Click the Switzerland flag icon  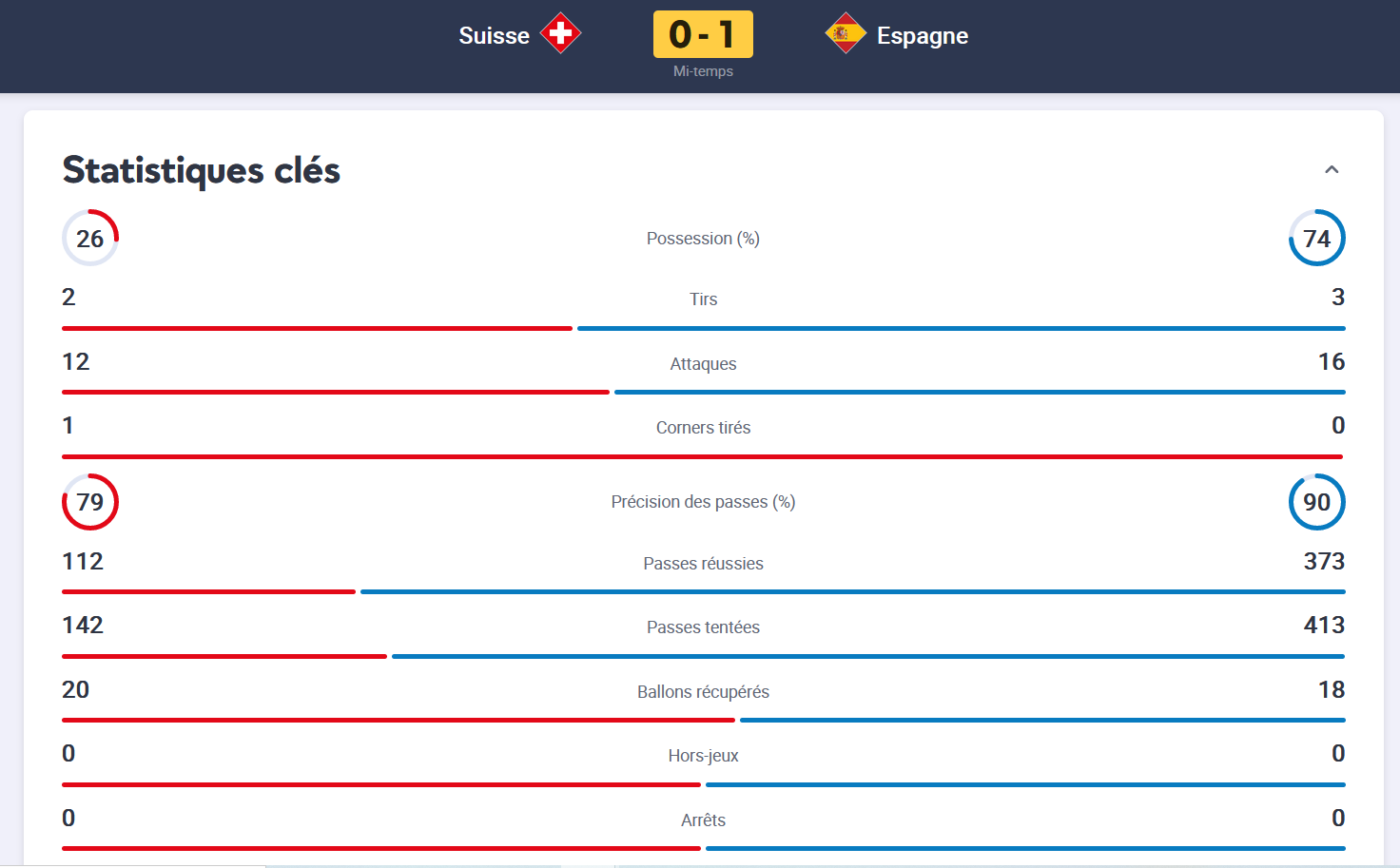(x=560, y=33)
